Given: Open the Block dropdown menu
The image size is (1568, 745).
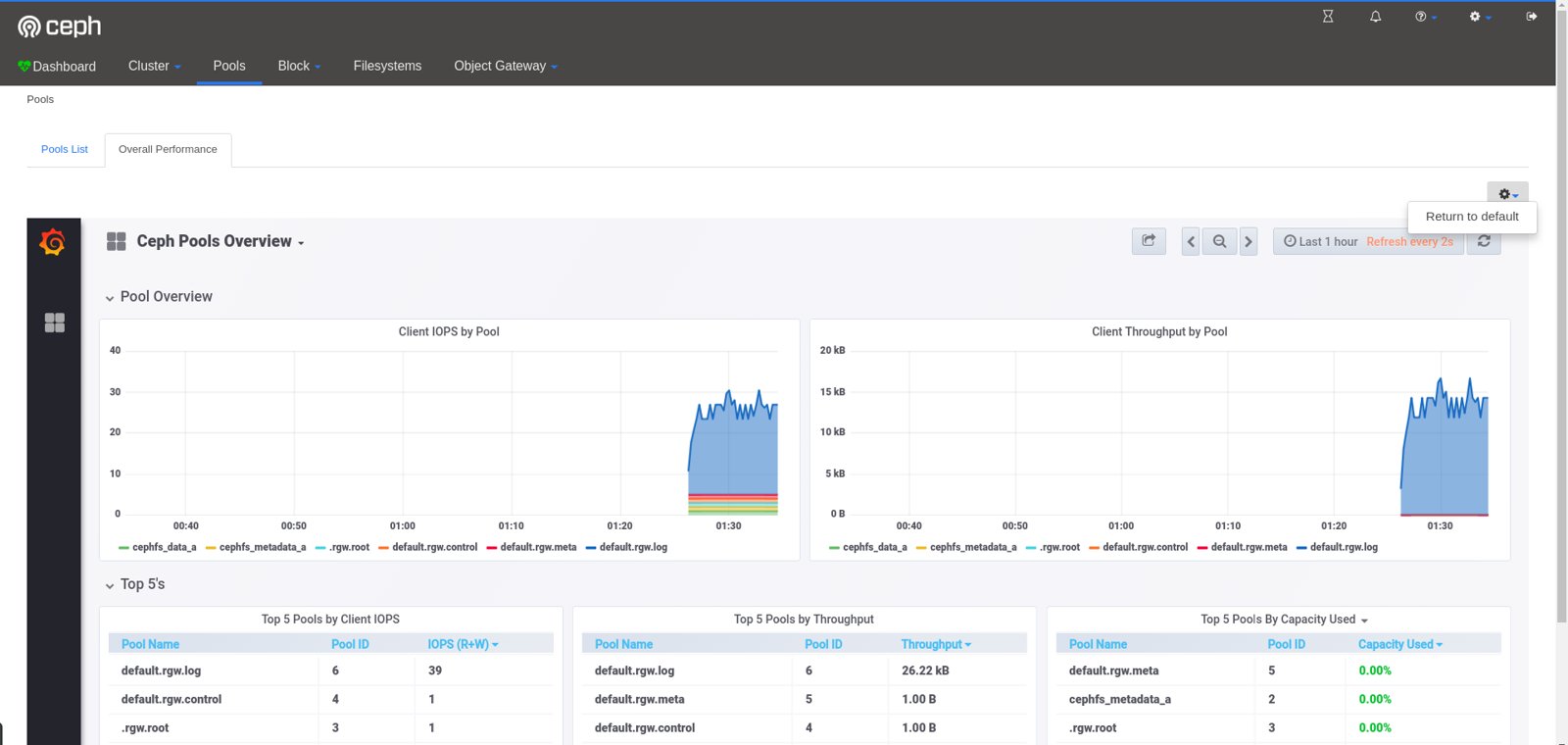Looking at the screenshot, I should tap(299, 66).
